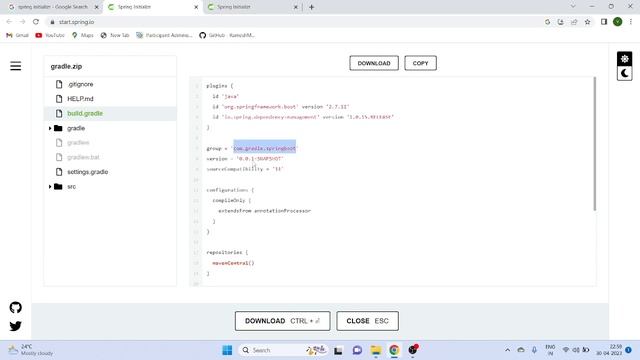Switch to the Google Search browser tab
This screenshot has width=640, height=360.
[x=52, y=7]
